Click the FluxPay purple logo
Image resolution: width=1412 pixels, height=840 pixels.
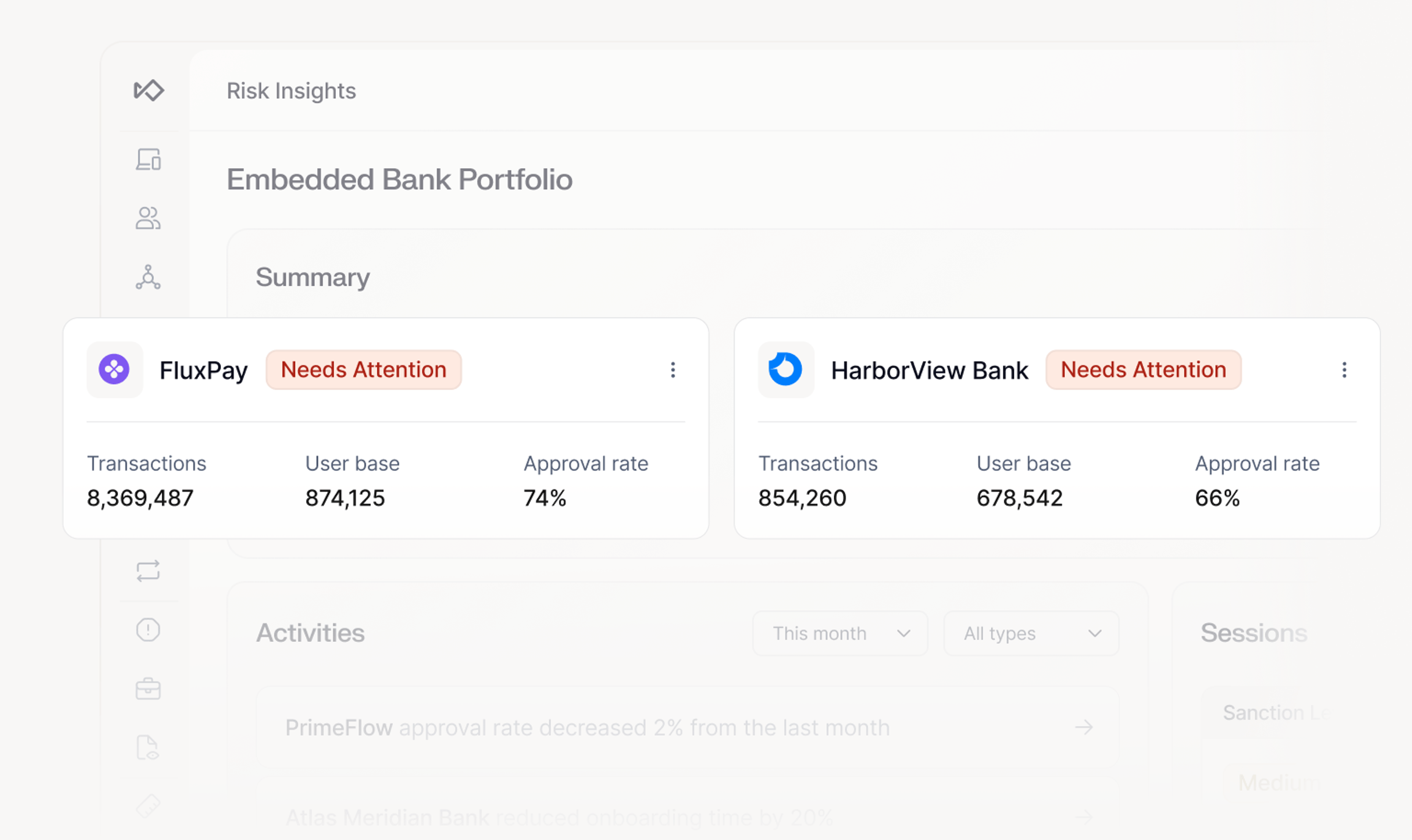click(114, 369)
